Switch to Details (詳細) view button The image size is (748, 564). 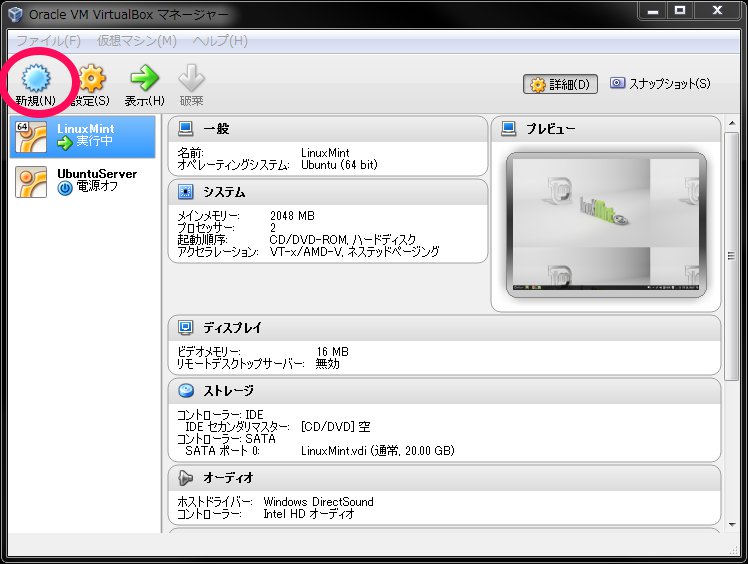[560, 84]
